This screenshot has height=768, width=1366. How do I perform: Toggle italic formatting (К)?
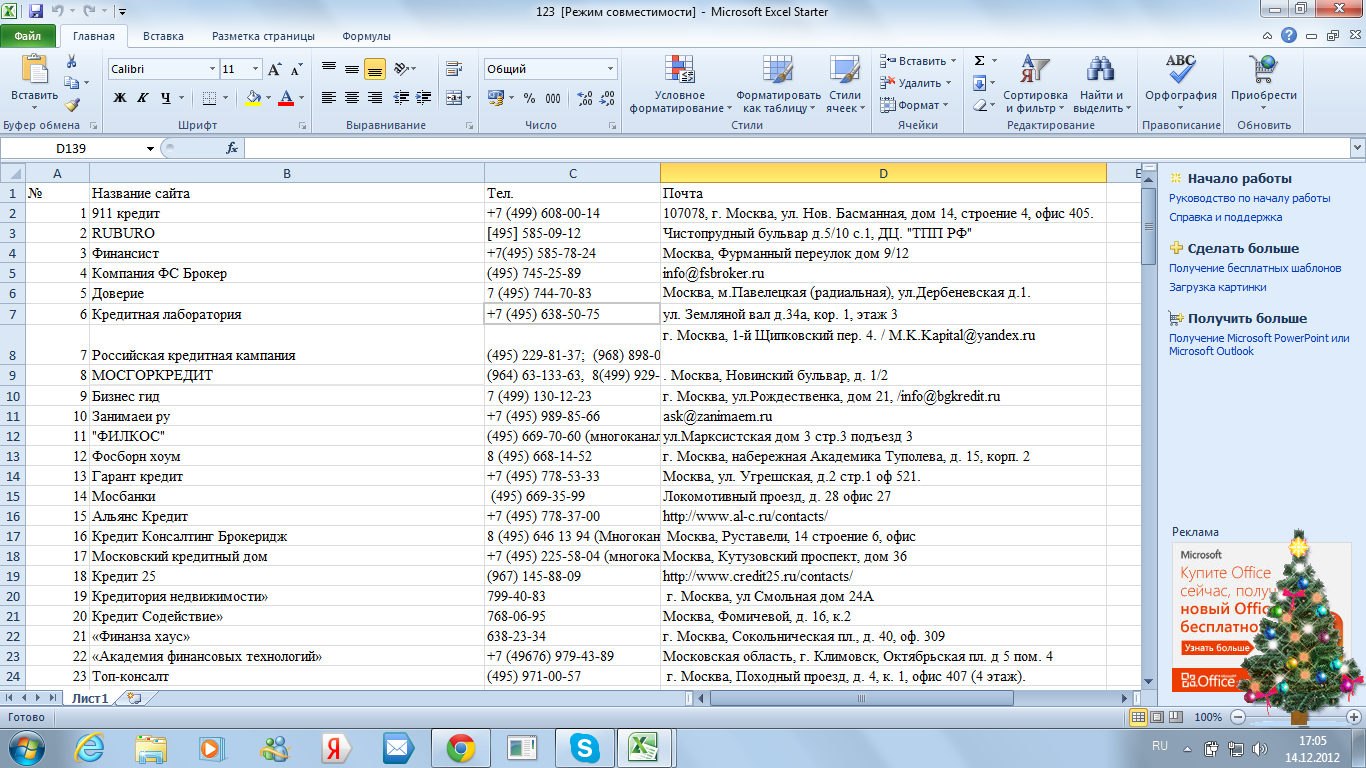coord(143,98)
